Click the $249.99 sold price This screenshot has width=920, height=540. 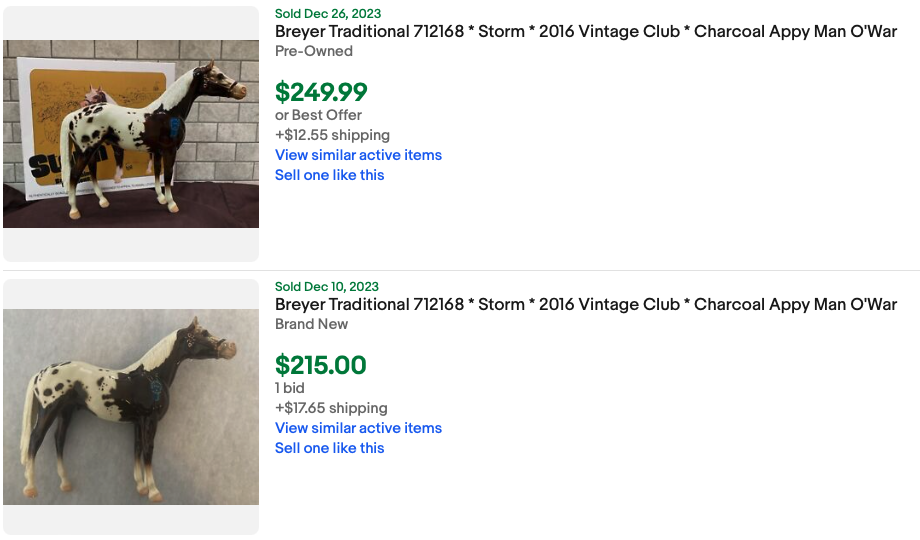tap(321, 92)
